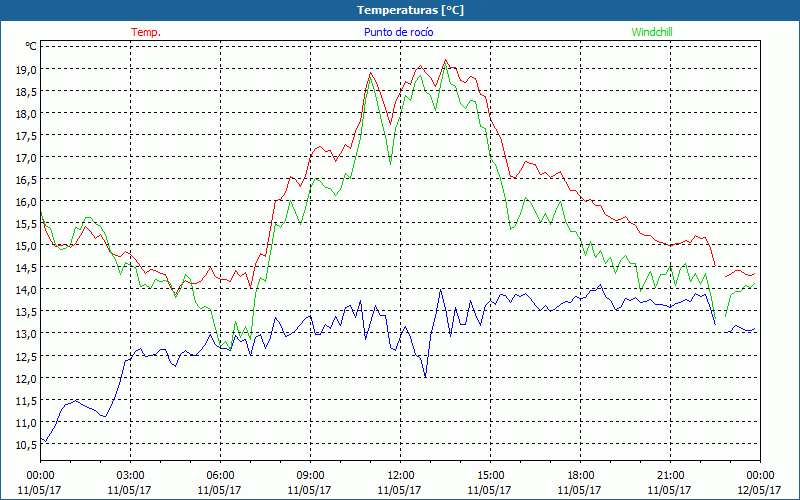Select the green Windchill legend label
This screenshot has width=800, height=500.
[x=652, y=32]
